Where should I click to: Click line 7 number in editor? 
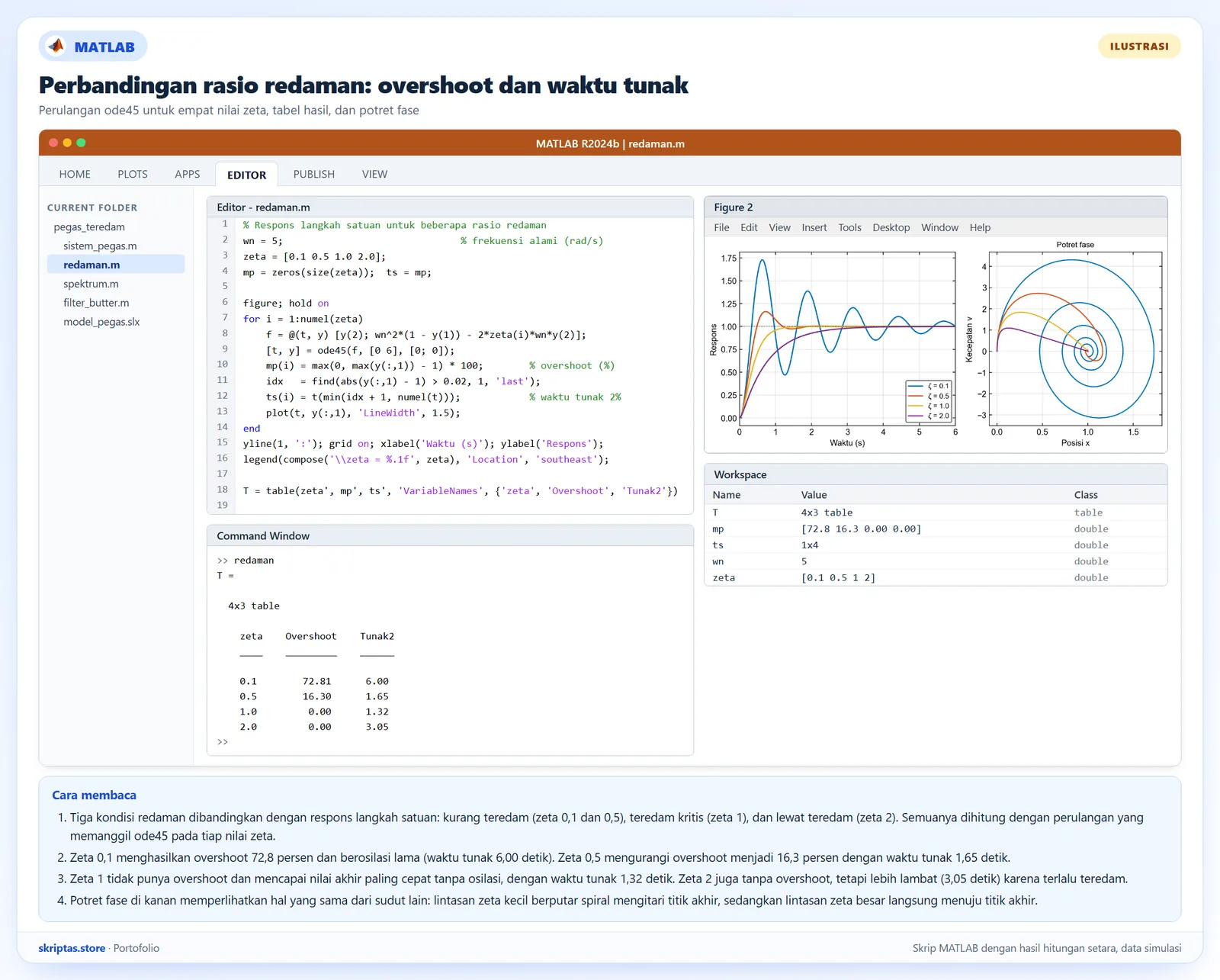(225, 317)
